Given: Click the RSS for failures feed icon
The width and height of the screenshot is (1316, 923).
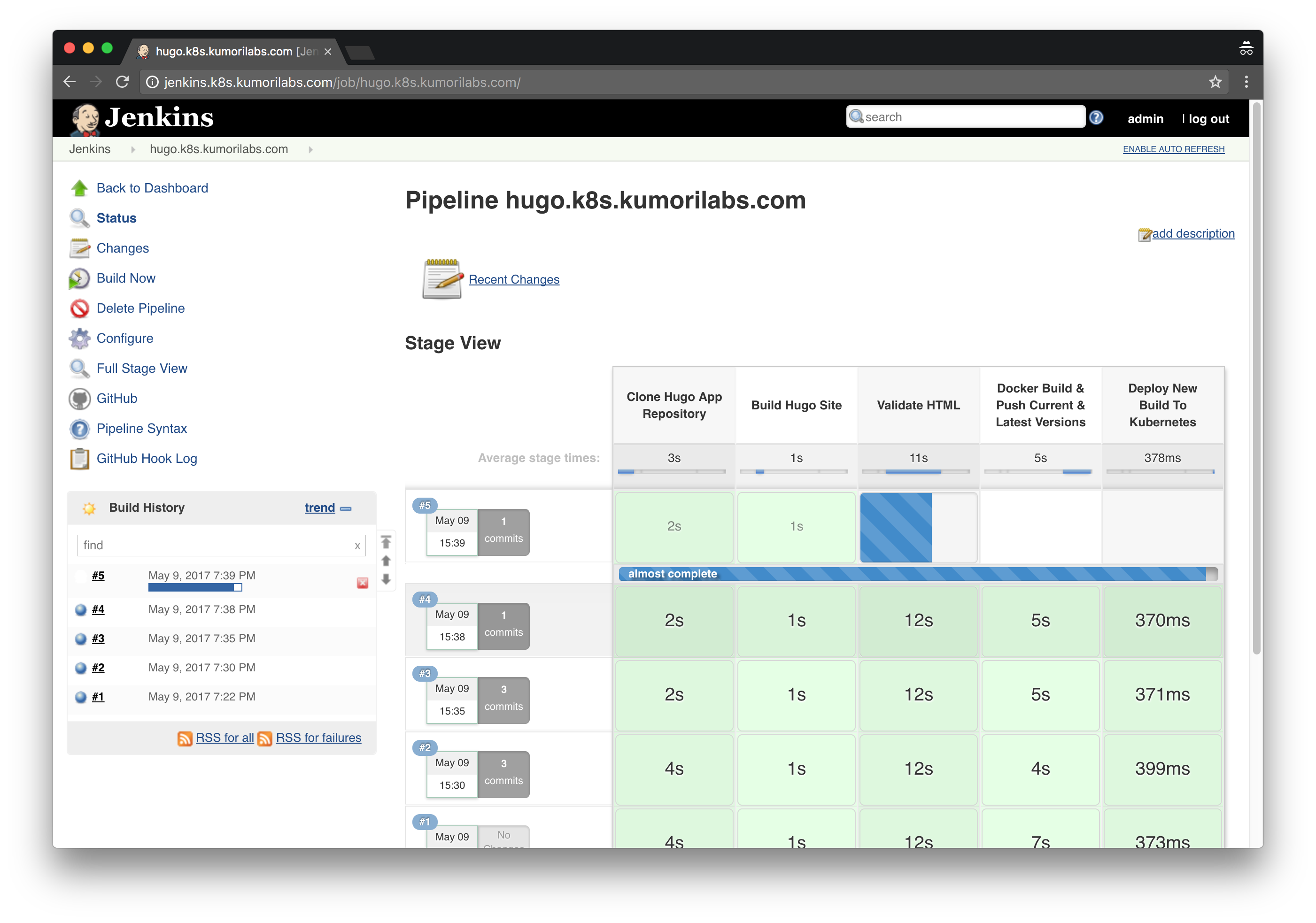Looking at the screenshot, I should pos(265,738).
